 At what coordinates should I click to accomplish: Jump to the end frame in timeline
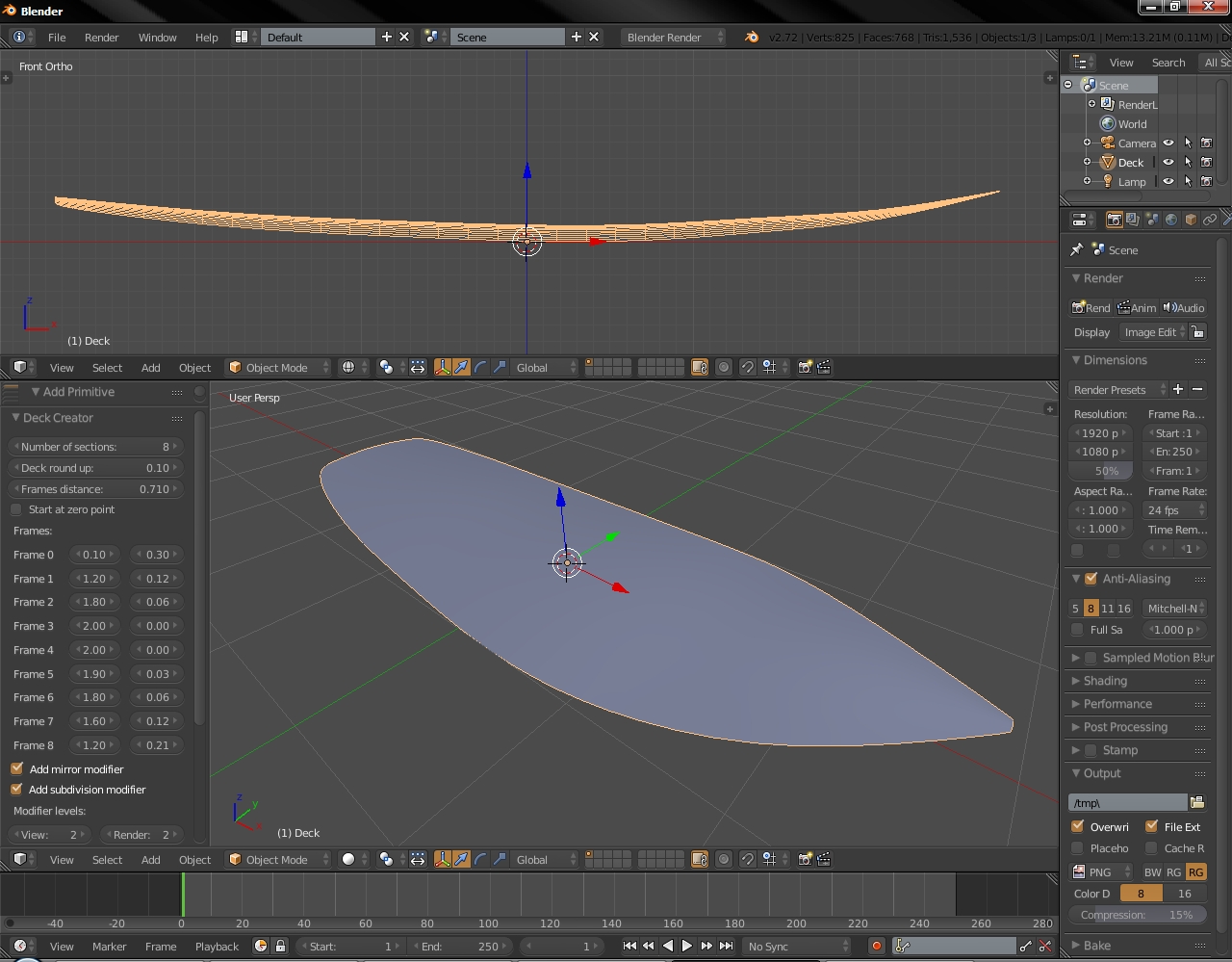click(x=727, y=946)
